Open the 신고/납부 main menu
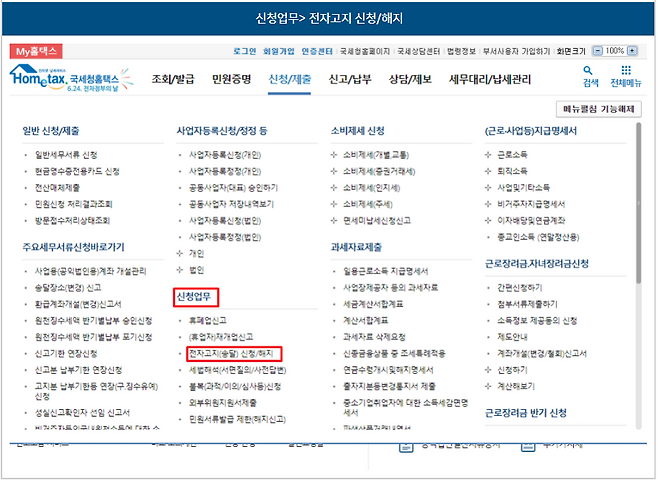This screenshot has width=658, height=483. (351, 79)
